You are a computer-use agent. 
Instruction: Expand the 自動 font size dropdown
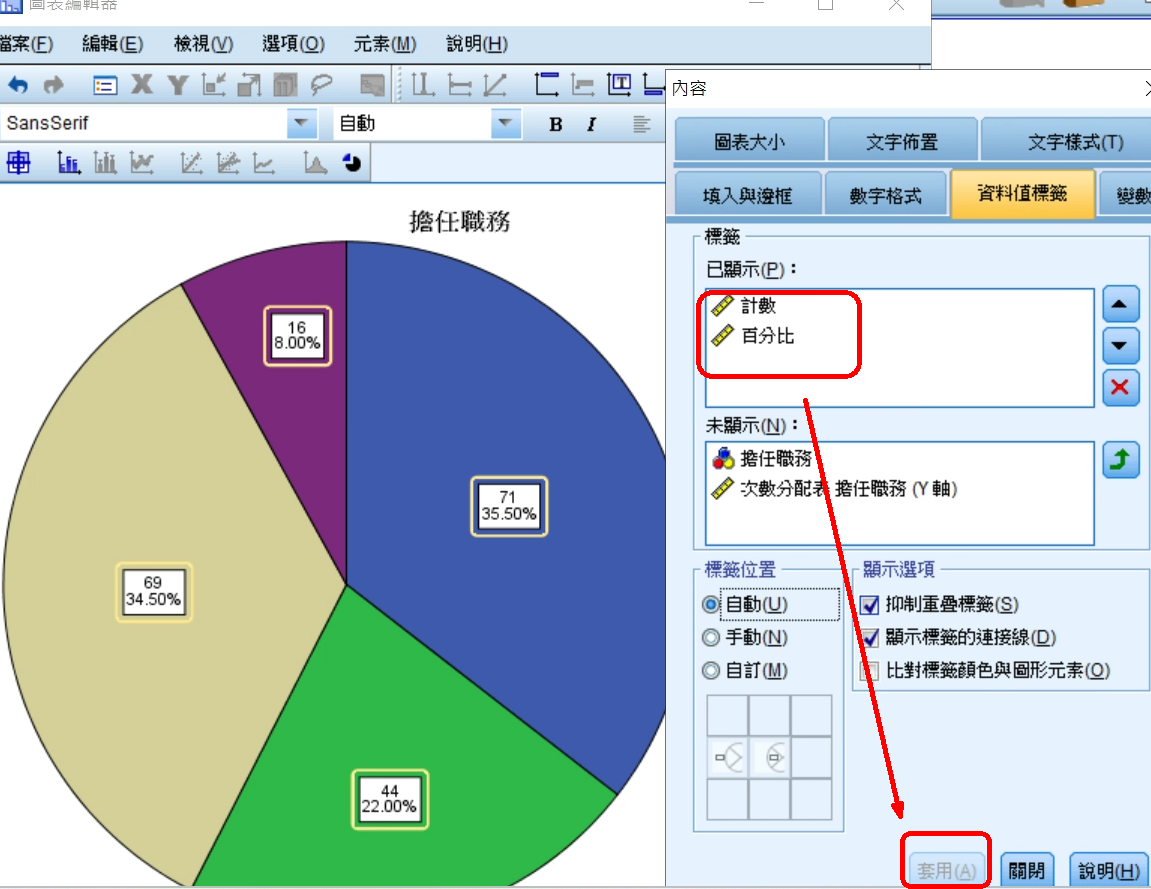[x=506, y=125]
